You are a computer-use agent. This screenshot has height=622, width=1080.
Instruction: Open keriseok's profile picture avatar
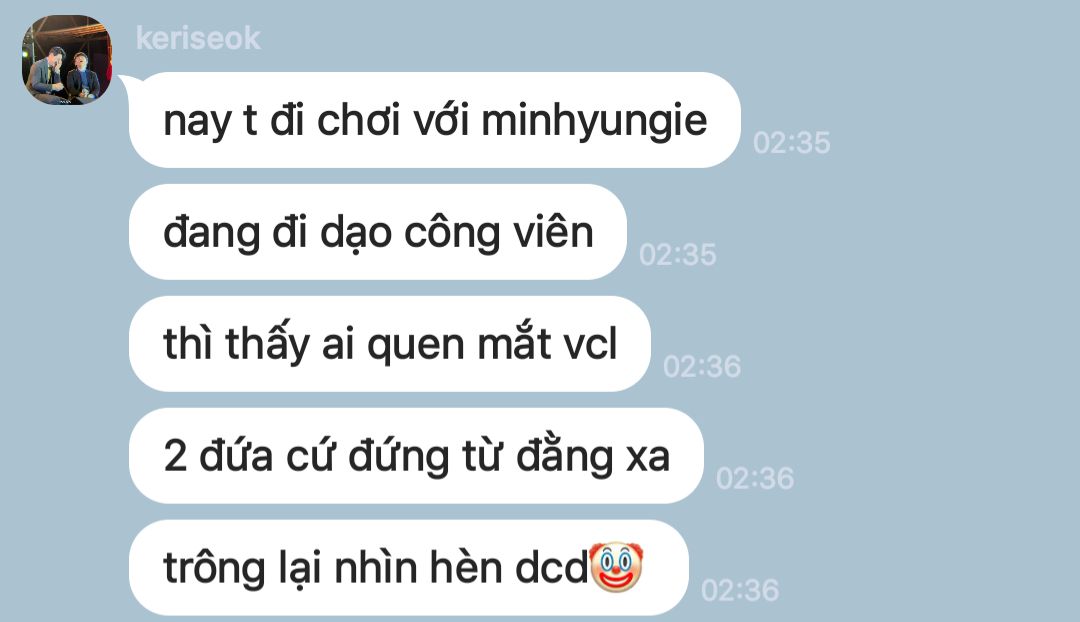coord(67,60)
